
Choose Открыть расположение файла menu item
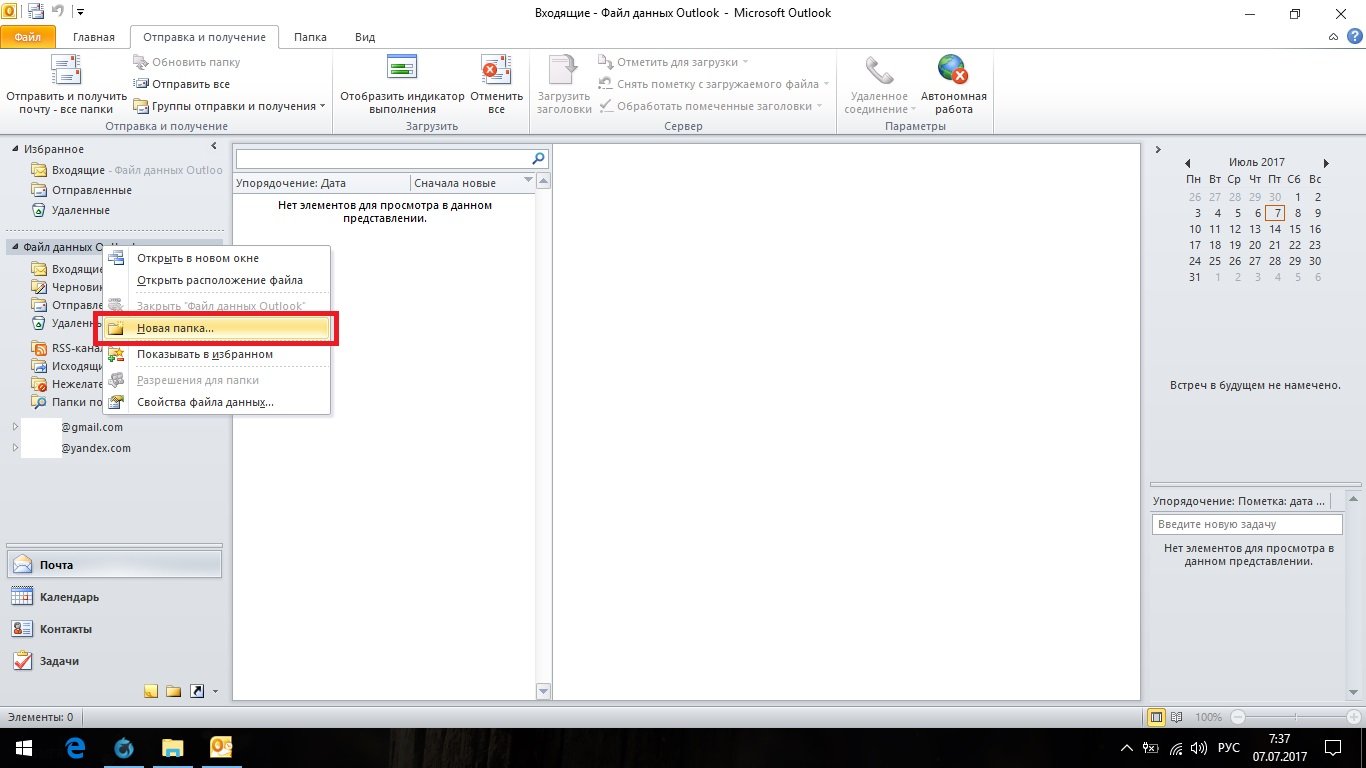click(217, 280)
